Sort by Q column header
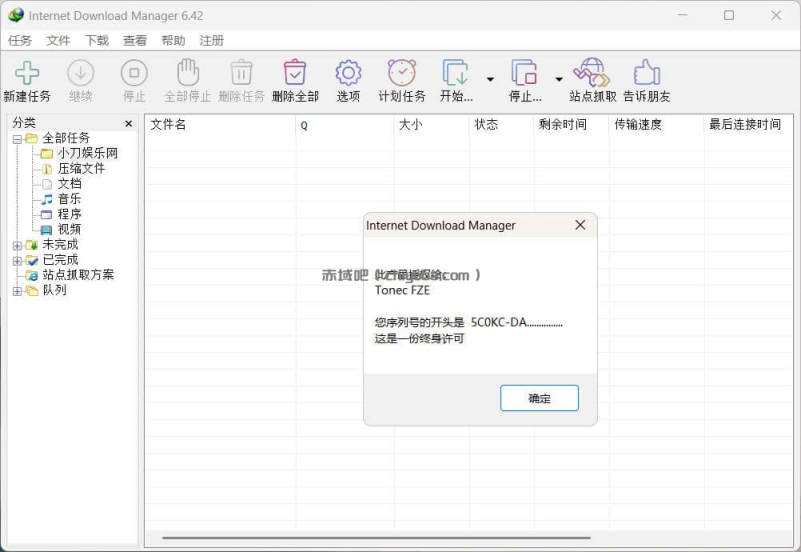The height and width of the screenshot is (552, 801). (345, 125)
